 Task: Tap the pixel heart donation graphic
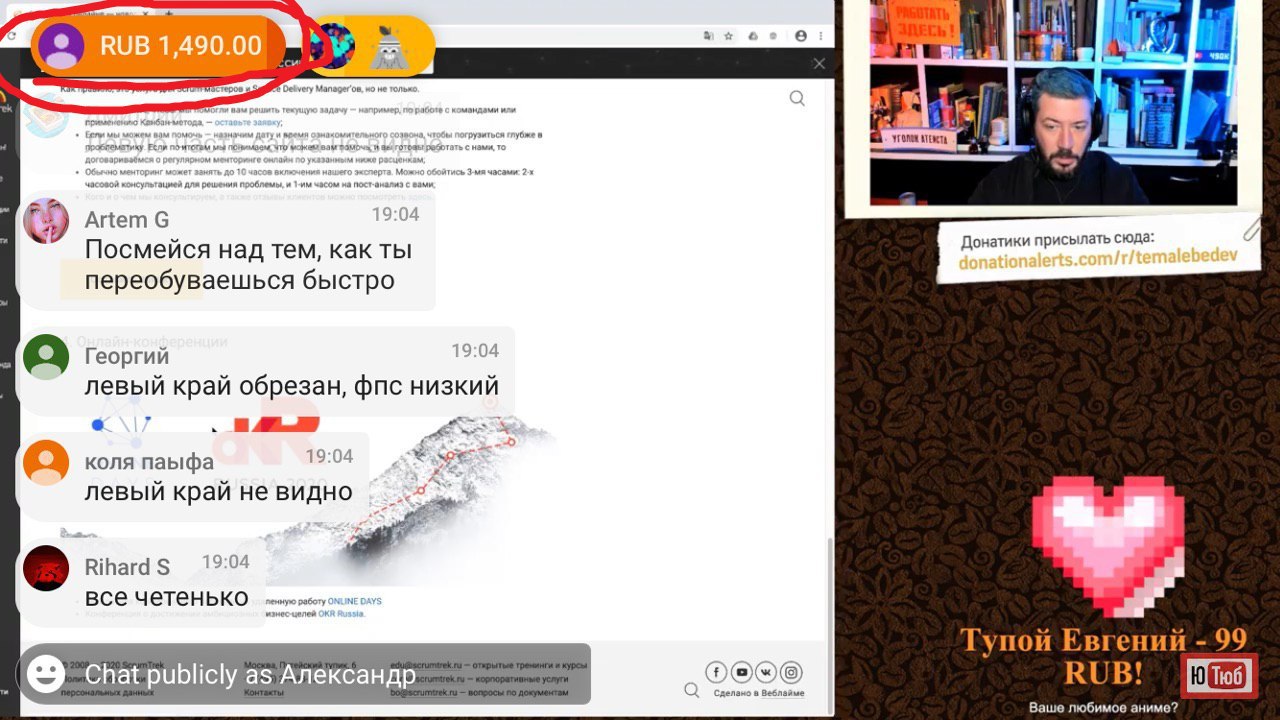1109,545
